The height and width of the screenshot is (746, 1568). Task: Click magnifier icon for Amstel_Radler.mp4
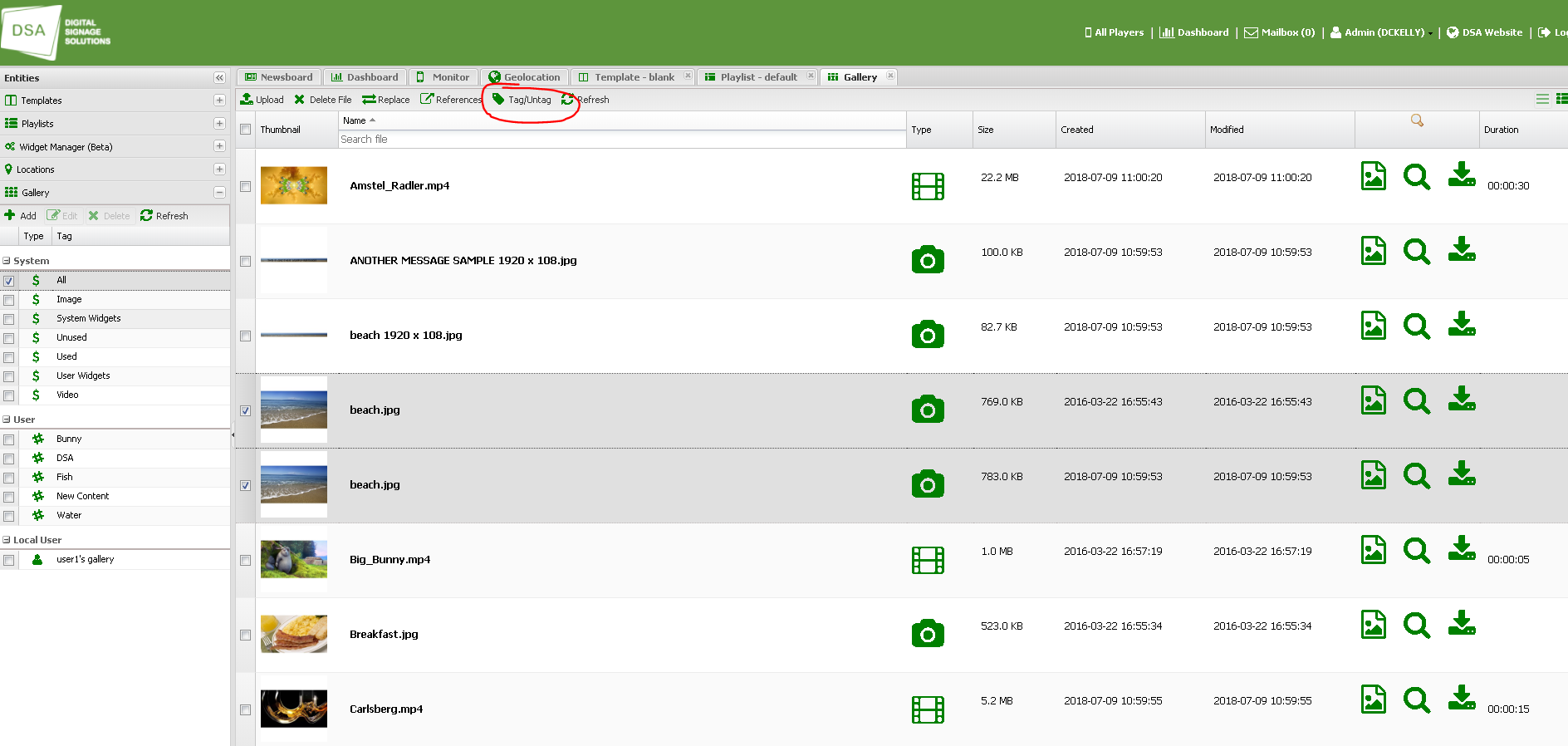(1417, 177)
